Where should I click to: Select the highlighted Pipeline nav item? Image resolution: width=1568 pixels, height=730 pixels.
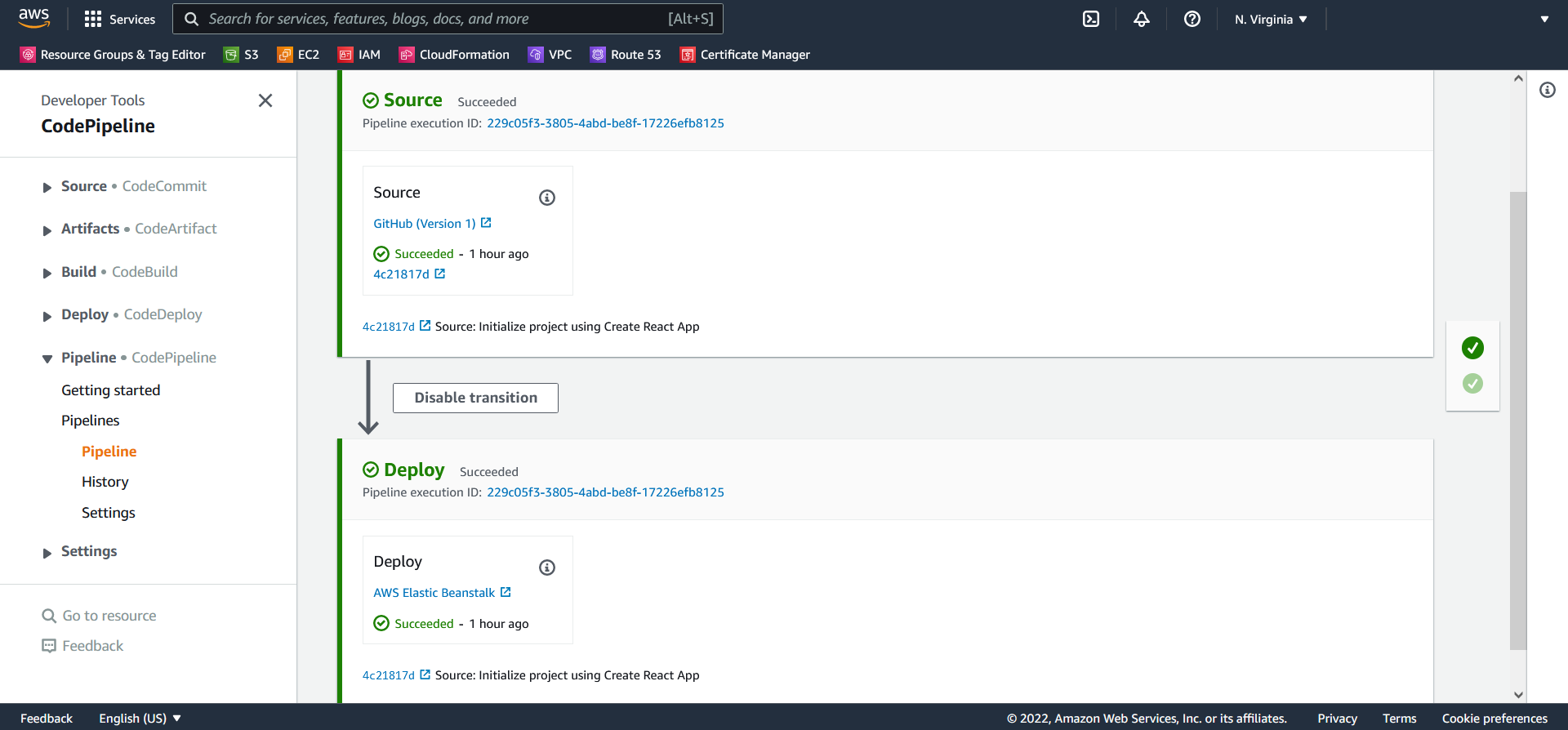[109, 452]
